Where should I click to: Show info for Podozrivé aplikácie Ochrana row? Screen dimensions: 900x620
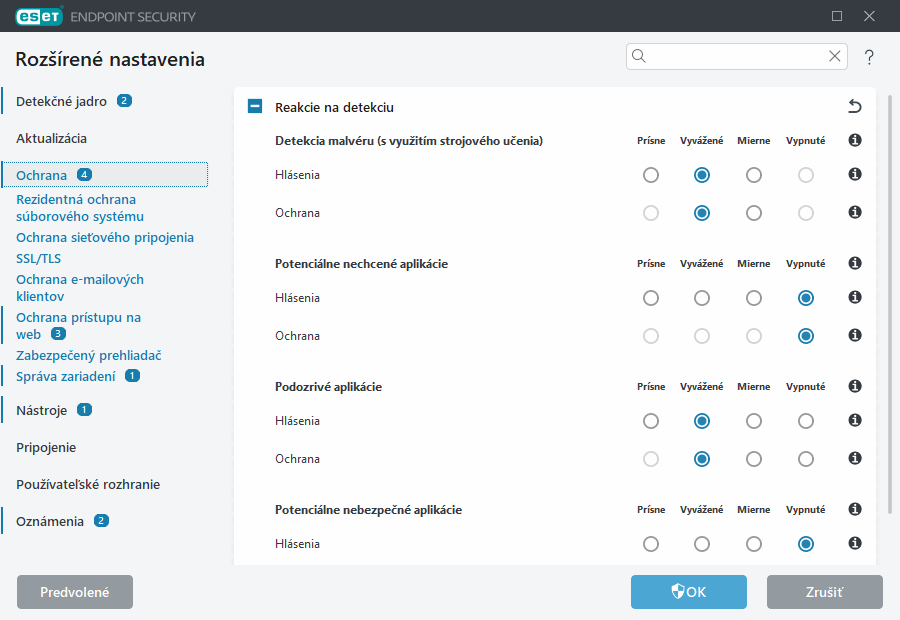[855, 458]
